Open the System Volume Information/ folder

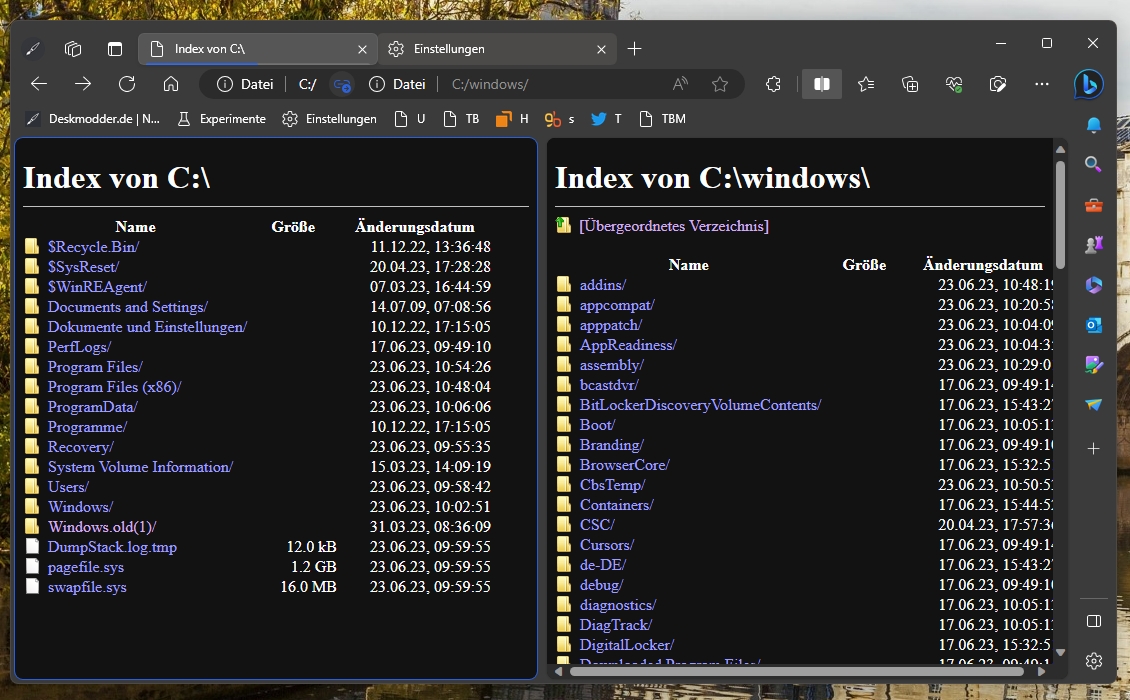(141, 467)
